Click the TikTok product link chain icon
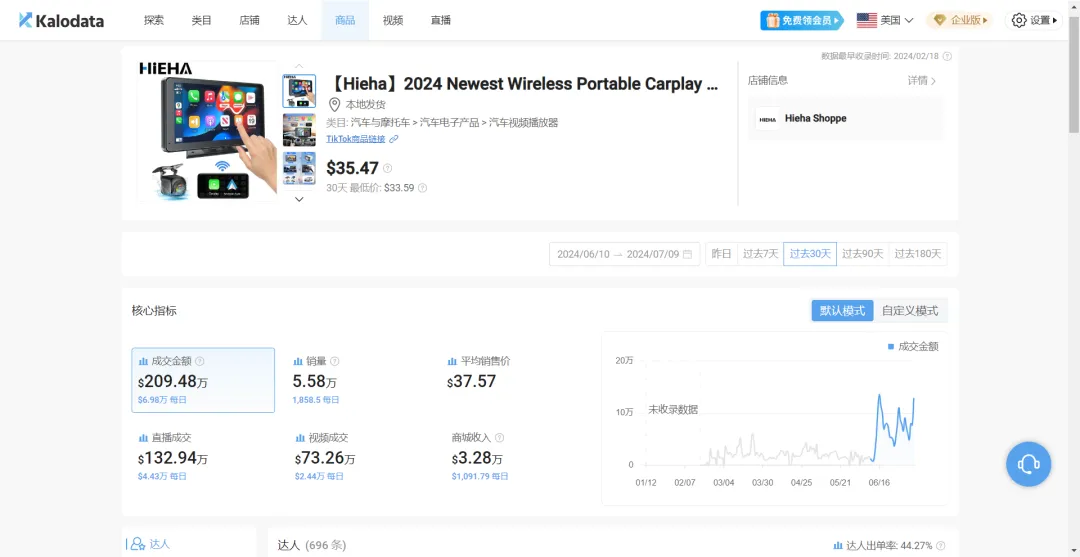The height and width of the screenshot is (557, 1080). (394, 139)
